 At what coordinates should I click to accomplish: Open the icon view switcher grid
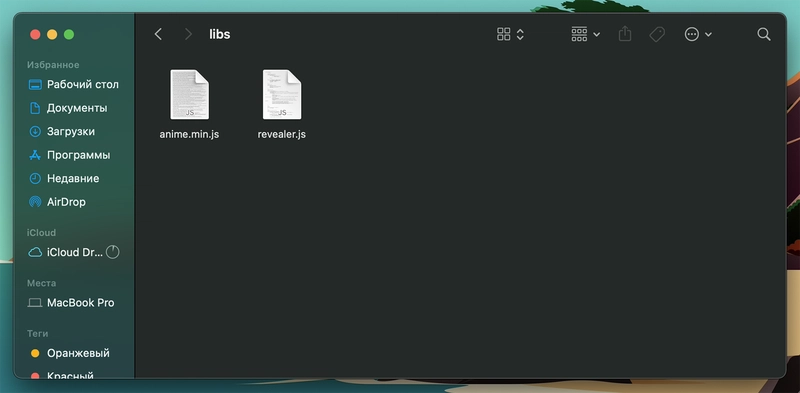click(x=510, y=34)
